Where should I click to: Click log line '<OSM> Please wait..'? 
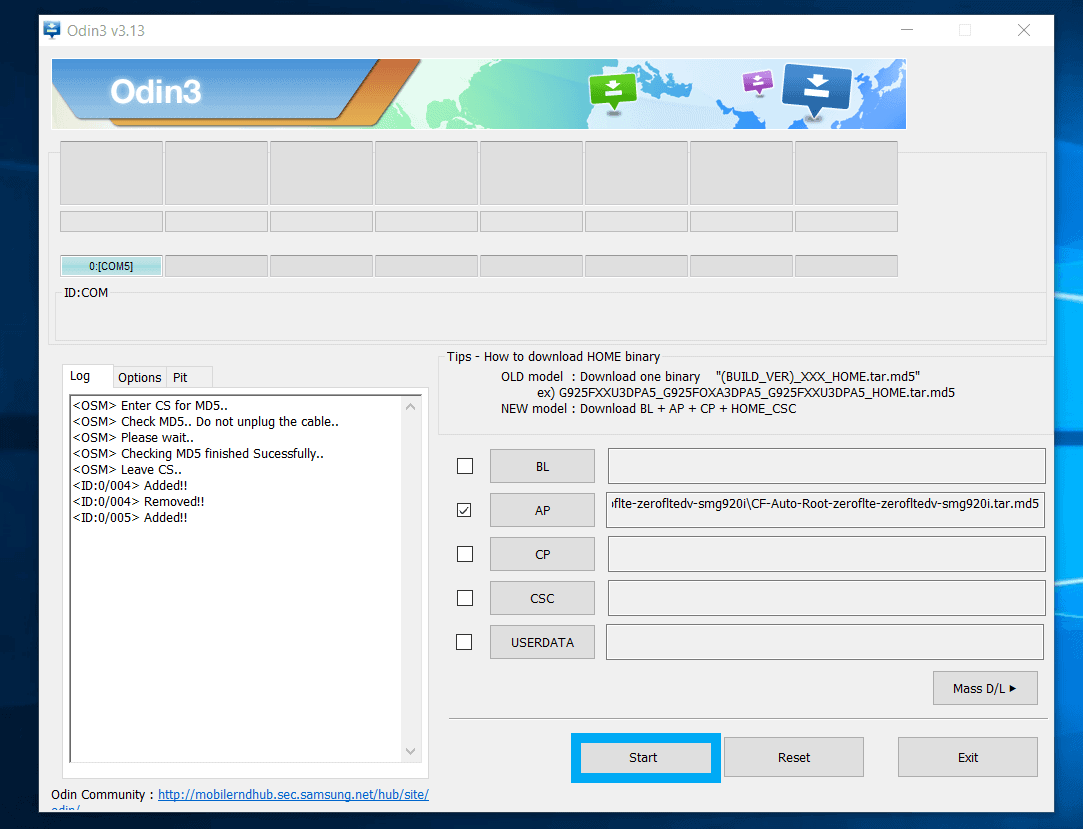[x=133, y=437]
